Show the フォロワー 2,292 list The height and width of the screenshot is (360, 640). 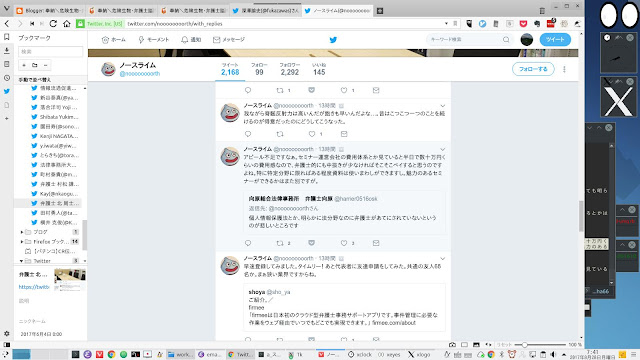(289, 69)
